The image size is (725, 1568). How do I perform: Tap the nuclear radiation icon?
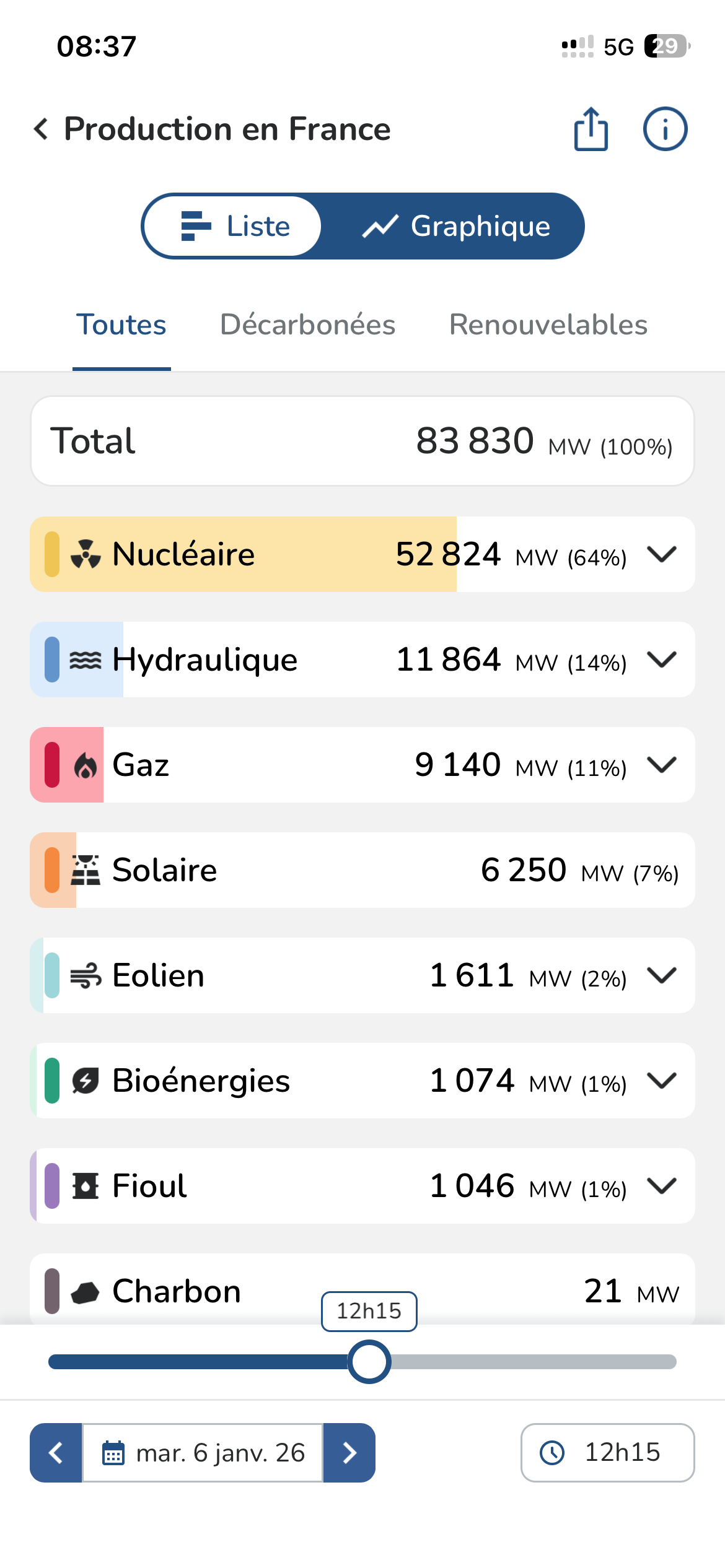pos(86,554)
